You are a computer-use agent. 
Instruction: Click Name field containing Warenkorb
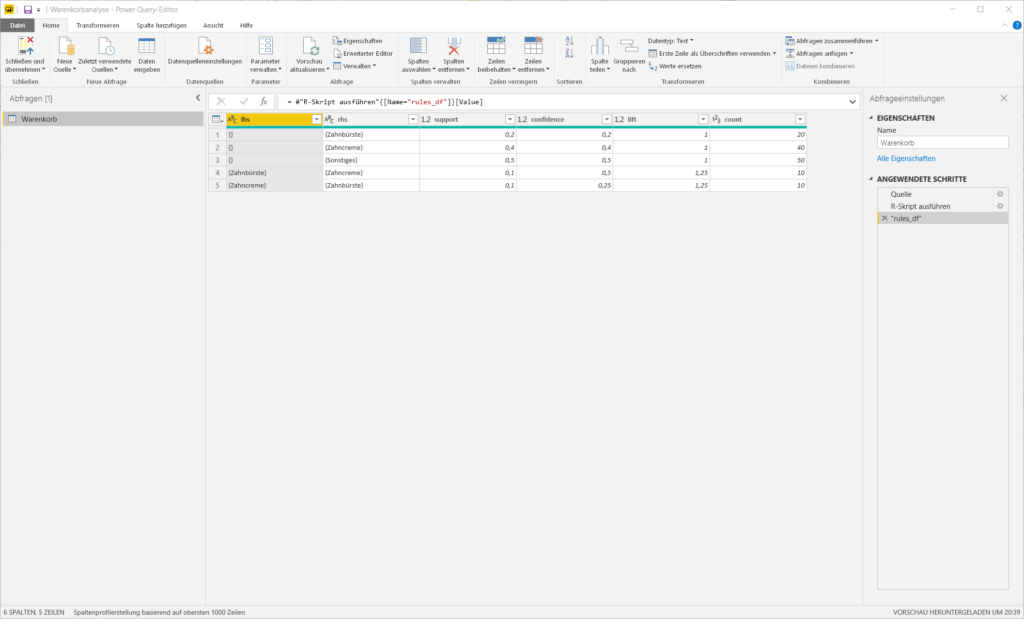pyautogui.click(x=942, y=142)
